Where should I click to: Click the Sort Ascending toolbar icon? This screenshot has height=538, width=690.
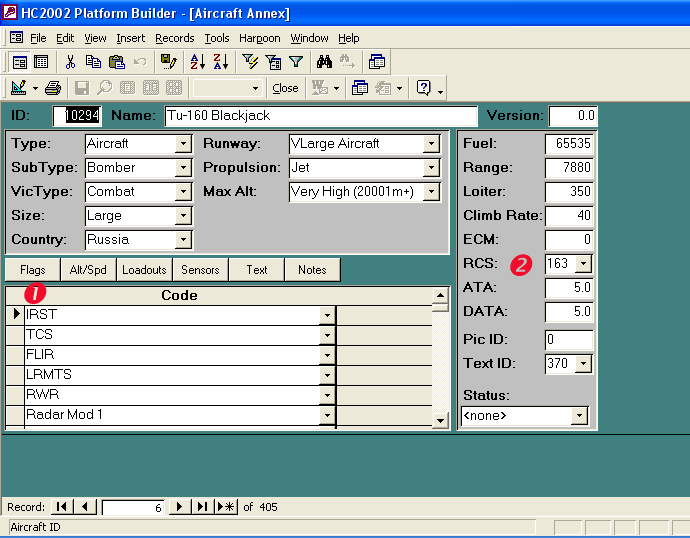pos(198,62)
